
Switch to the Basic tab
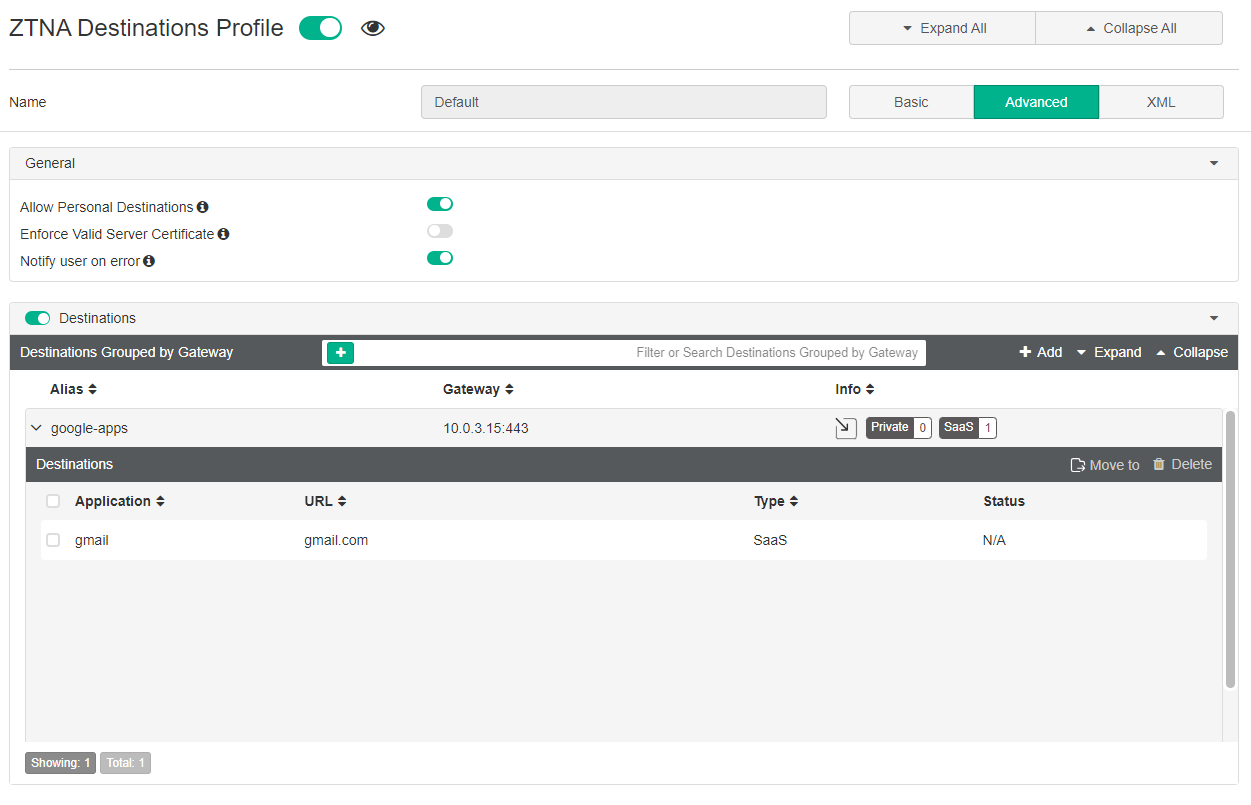tap(911, 101)
